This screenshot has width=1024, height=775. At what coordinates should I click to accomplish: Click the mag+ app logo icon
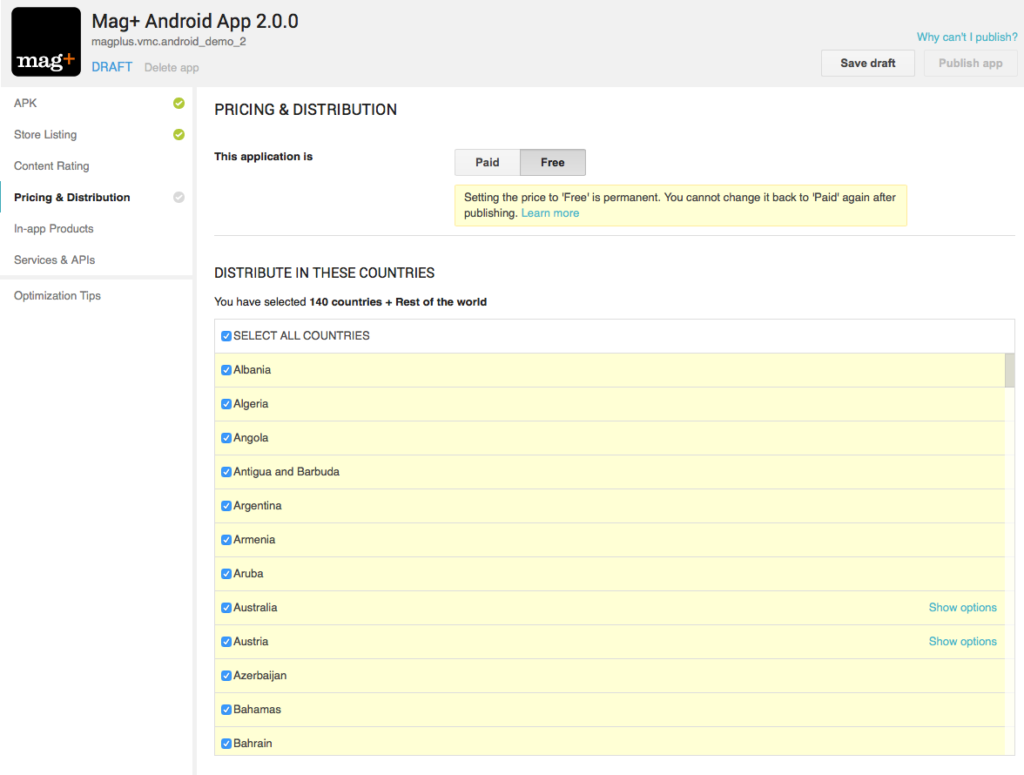pyautogui.click(x=46, y=42)
